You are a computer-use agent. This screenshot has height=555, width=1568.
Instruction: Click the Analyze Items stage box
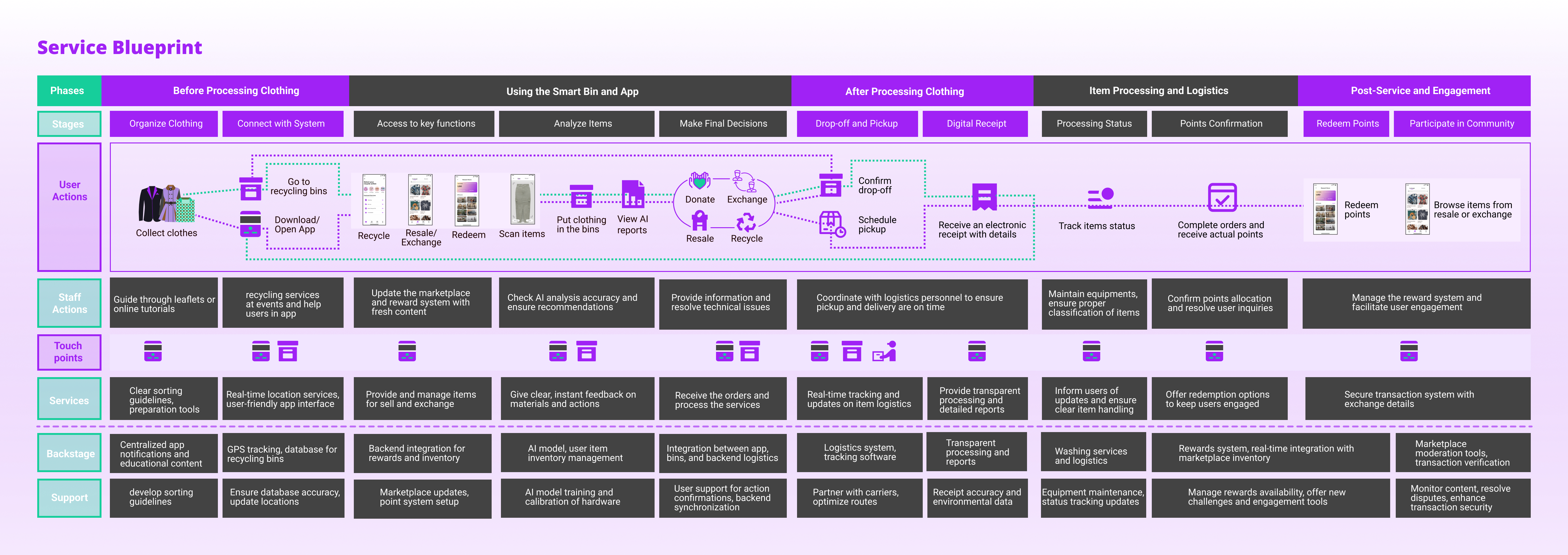click(583, 124)
